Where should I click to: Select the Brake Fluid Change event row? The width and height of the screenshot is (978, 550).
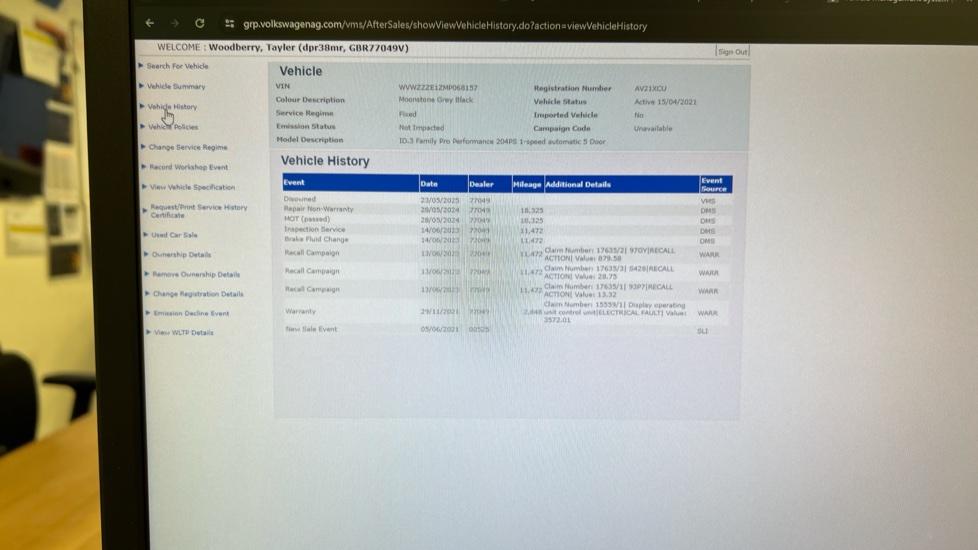click(x=507, y=240)
